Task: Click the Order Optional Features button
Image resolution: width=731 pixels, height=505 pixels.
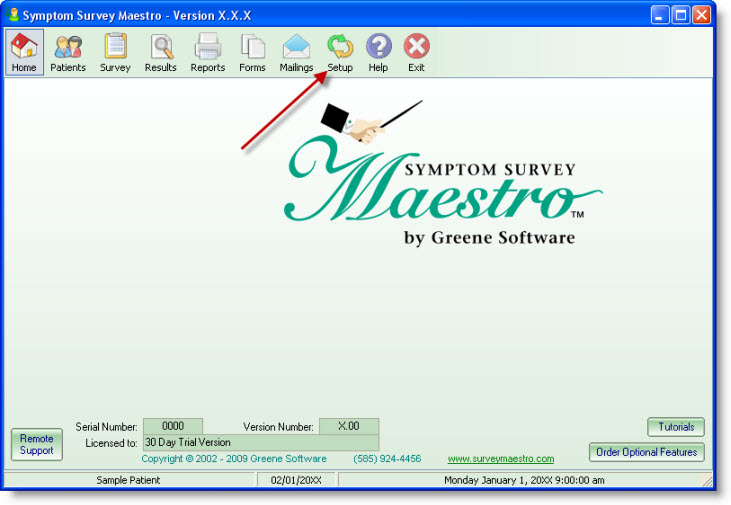Action: [646, 452]
